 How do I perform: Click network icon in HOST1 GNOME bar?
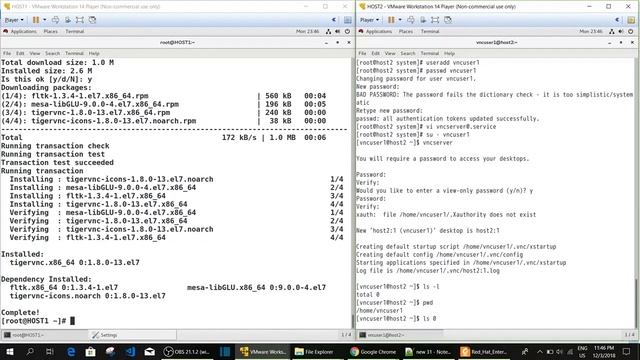[329, 31]
